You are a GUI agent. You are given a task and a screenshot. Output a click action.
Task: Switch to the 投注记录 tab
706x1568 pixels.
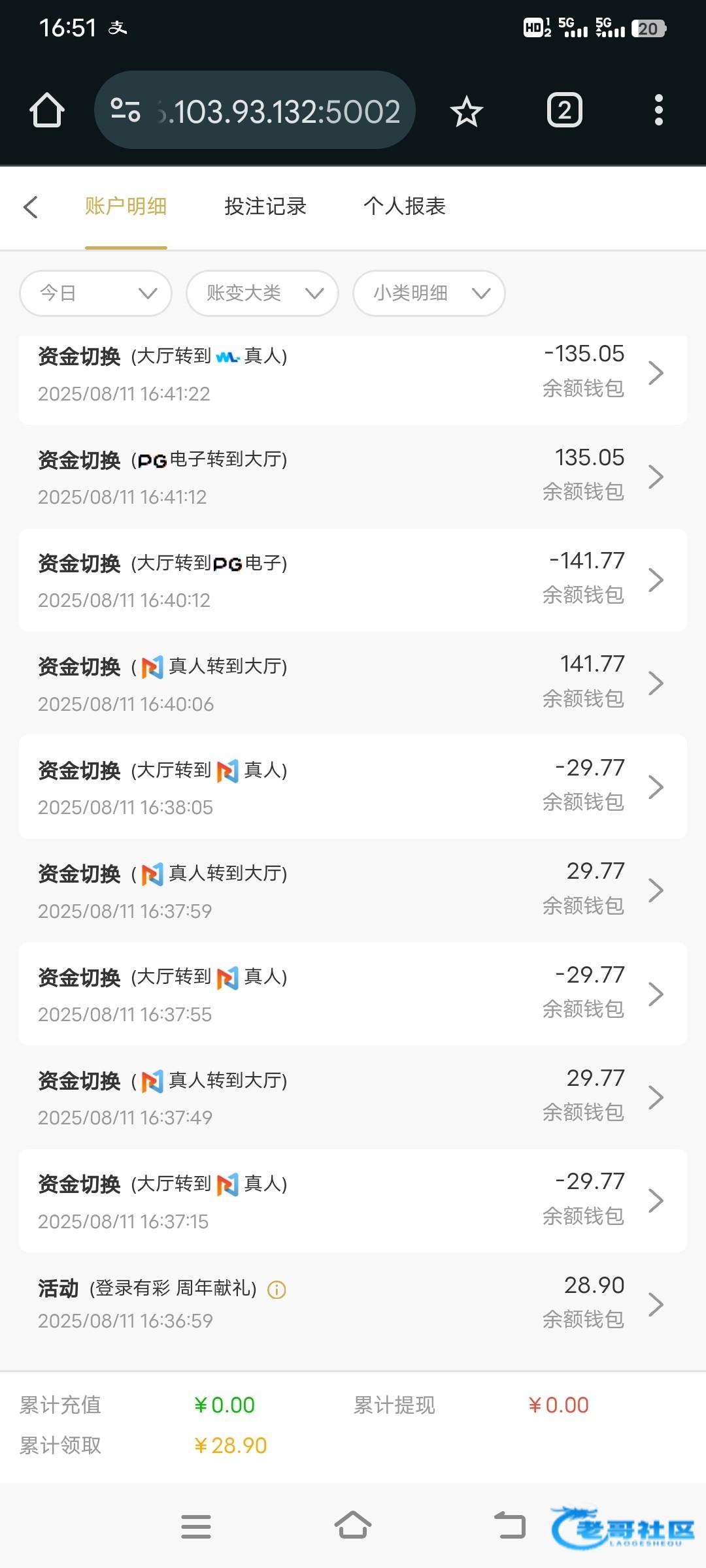pyautogui.click(x=265, y=206)
